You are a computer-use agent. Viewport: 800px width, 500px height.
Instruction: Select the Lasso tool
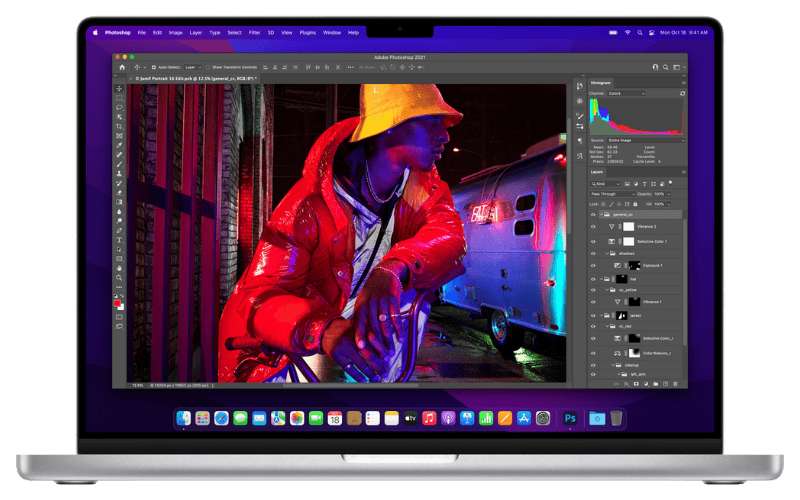[x=119, y=108]
